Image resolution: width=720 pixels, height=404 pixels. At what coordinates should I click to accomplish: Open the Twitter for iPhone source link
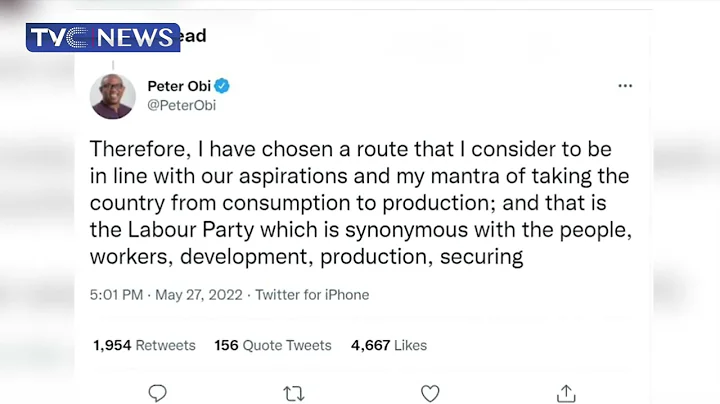[x=312, y=295]
